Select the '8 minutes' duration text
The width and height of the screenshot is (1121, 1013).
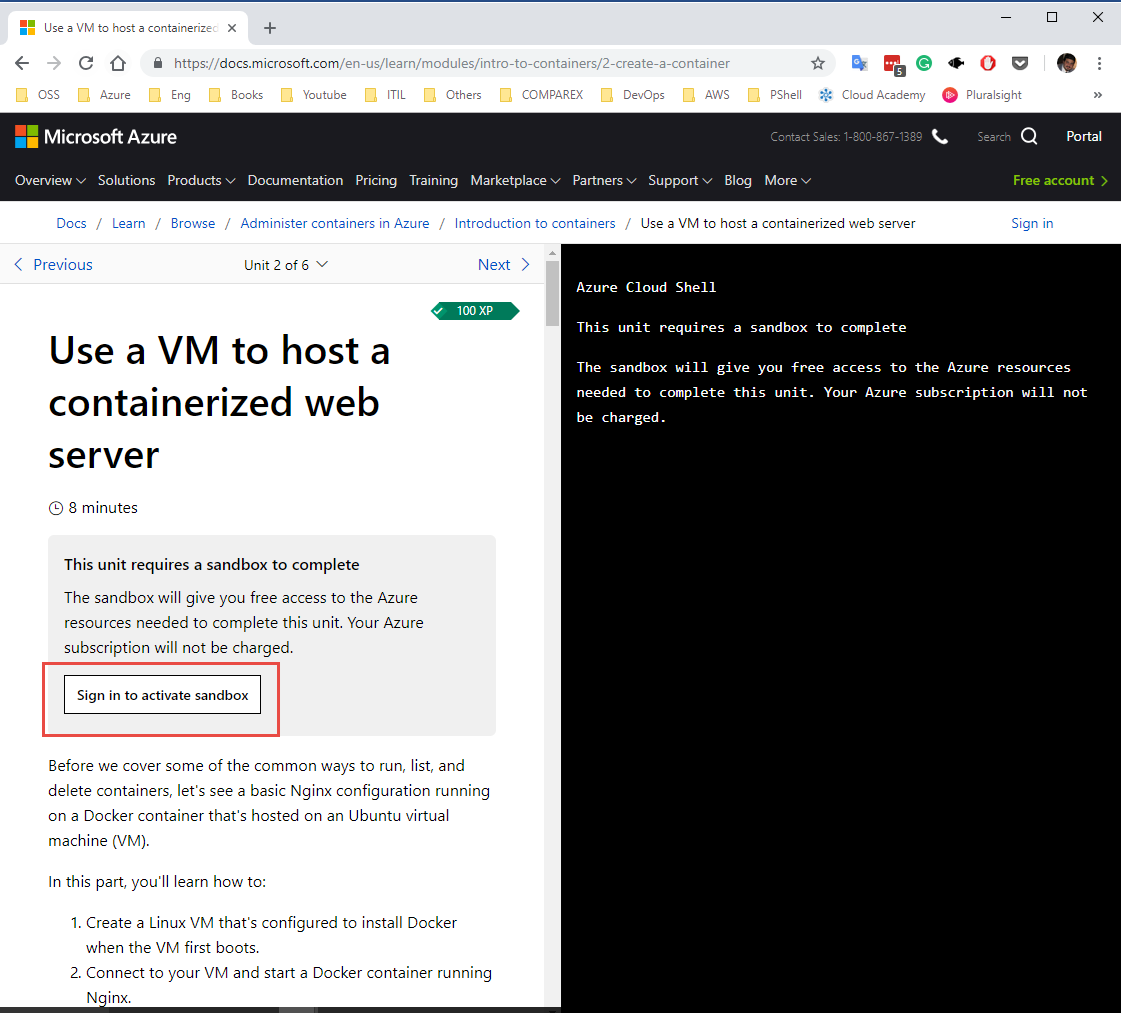103,508
